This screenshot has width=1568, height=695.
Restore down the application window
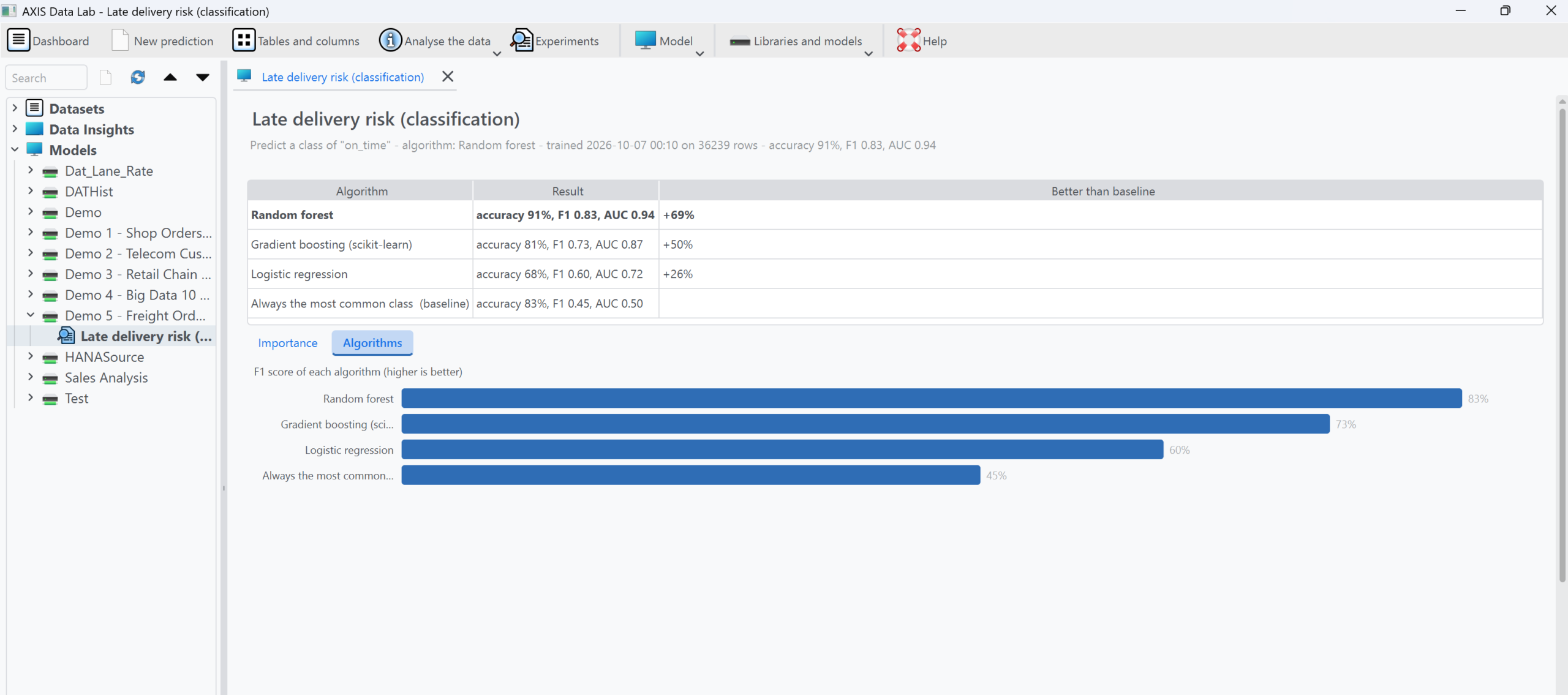(1505, 10)
